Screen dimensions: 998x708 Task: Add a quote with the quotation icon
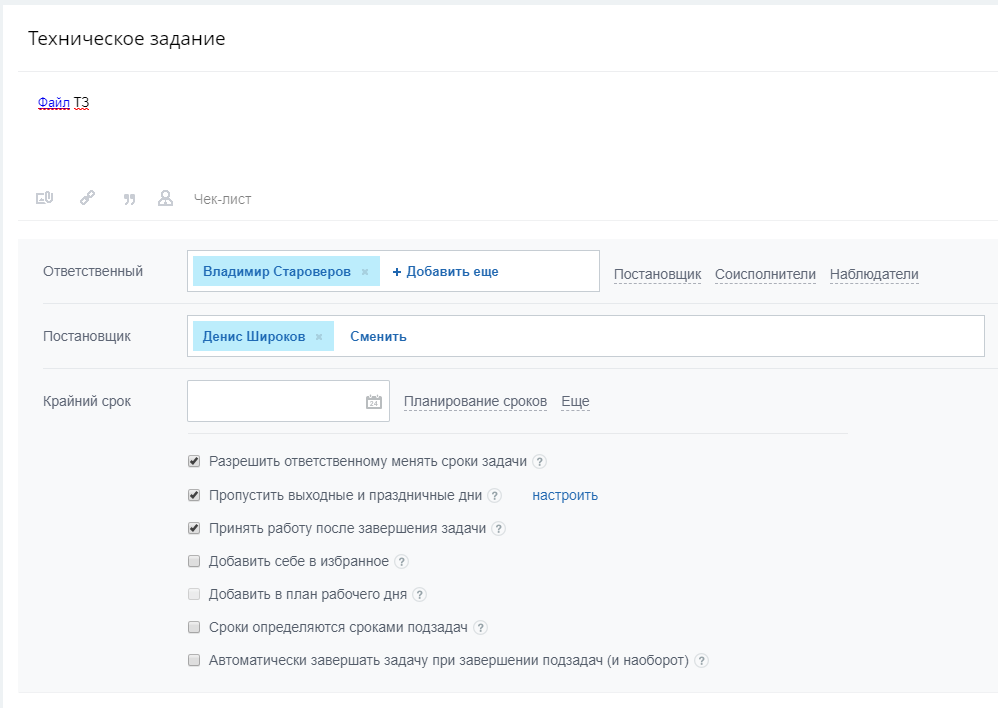coord(129,199)
